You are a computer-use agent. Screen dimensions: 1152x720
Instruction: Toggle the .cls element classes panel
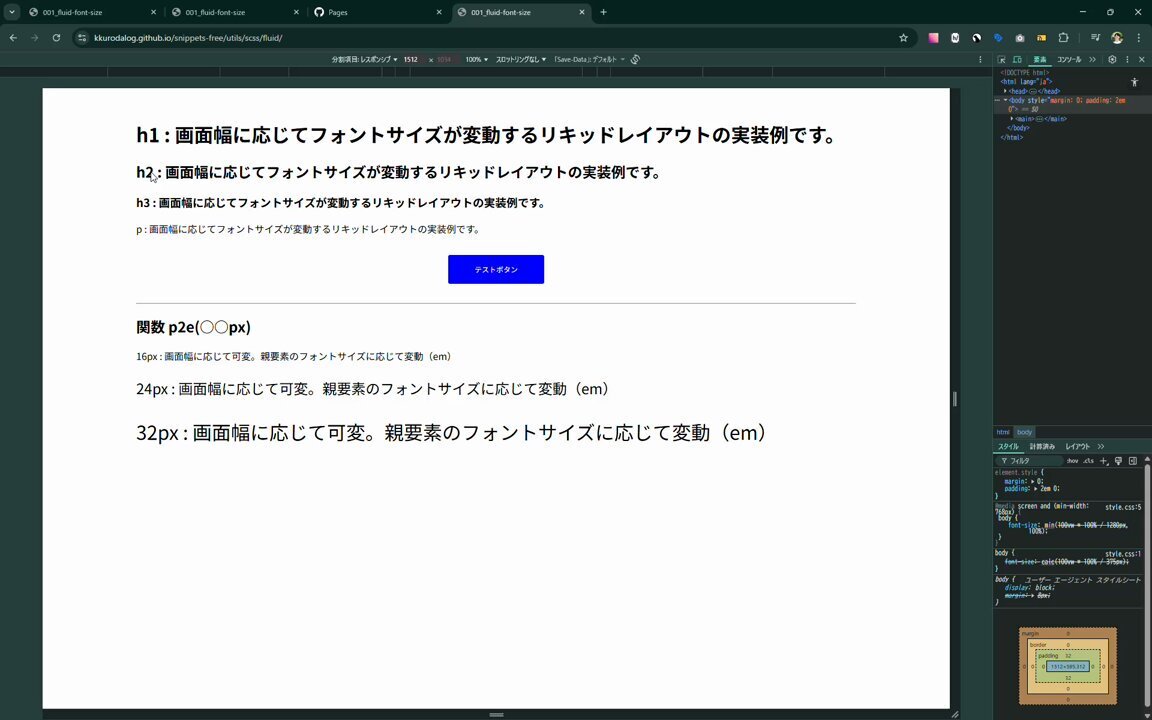click(1088, 461)
